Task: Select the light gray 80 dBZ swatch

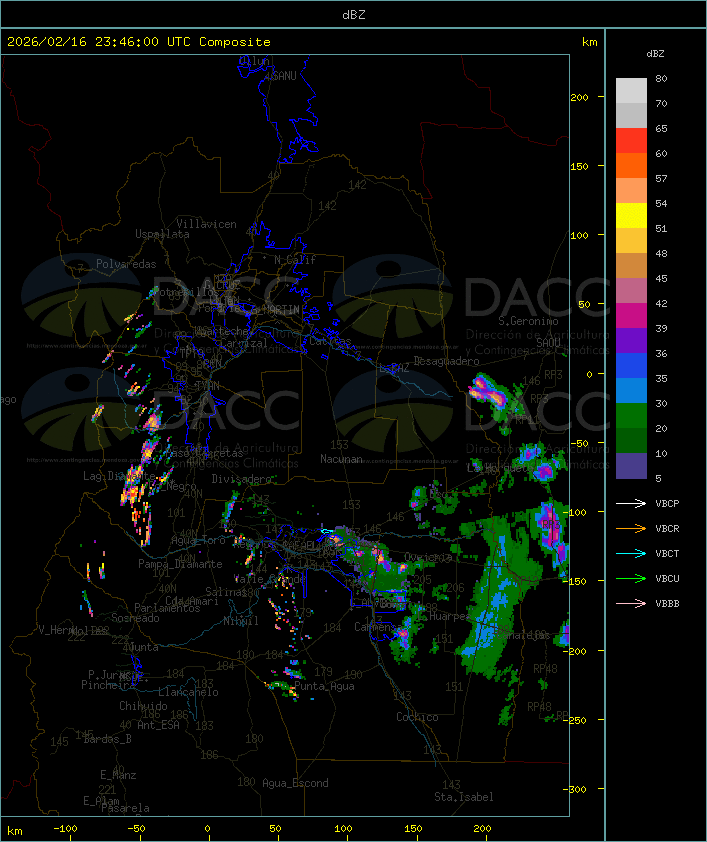Action: coord(631,90)
